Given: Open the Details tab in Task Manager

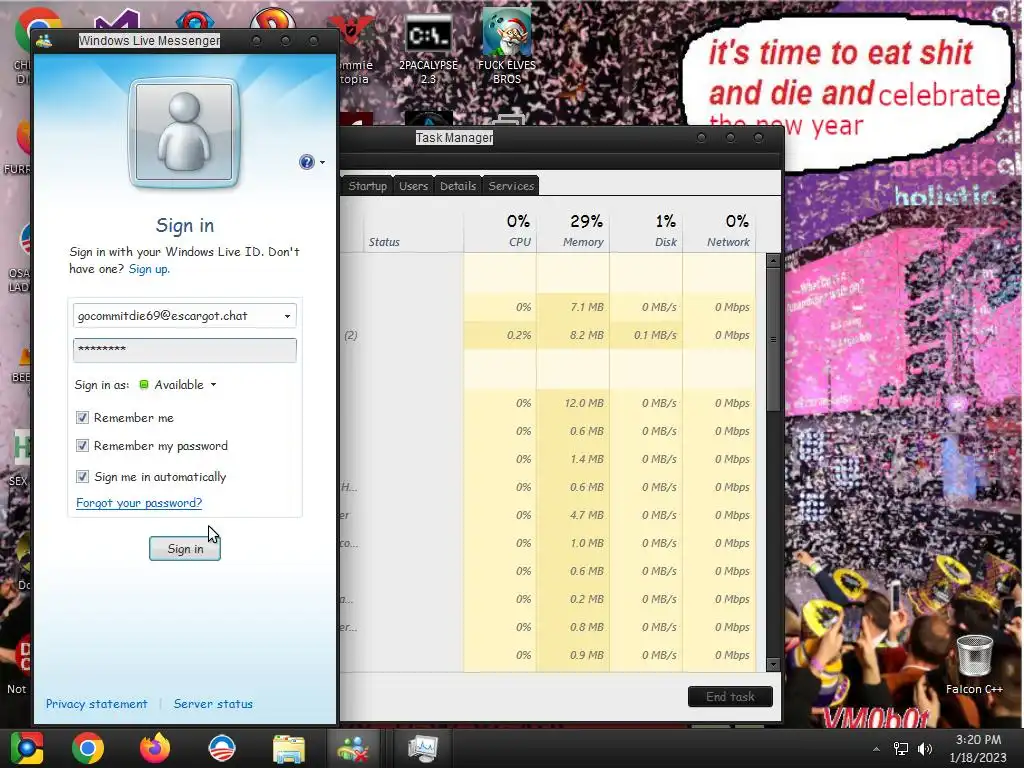Looking at the screenshot, I should click(x=458, y=185).
